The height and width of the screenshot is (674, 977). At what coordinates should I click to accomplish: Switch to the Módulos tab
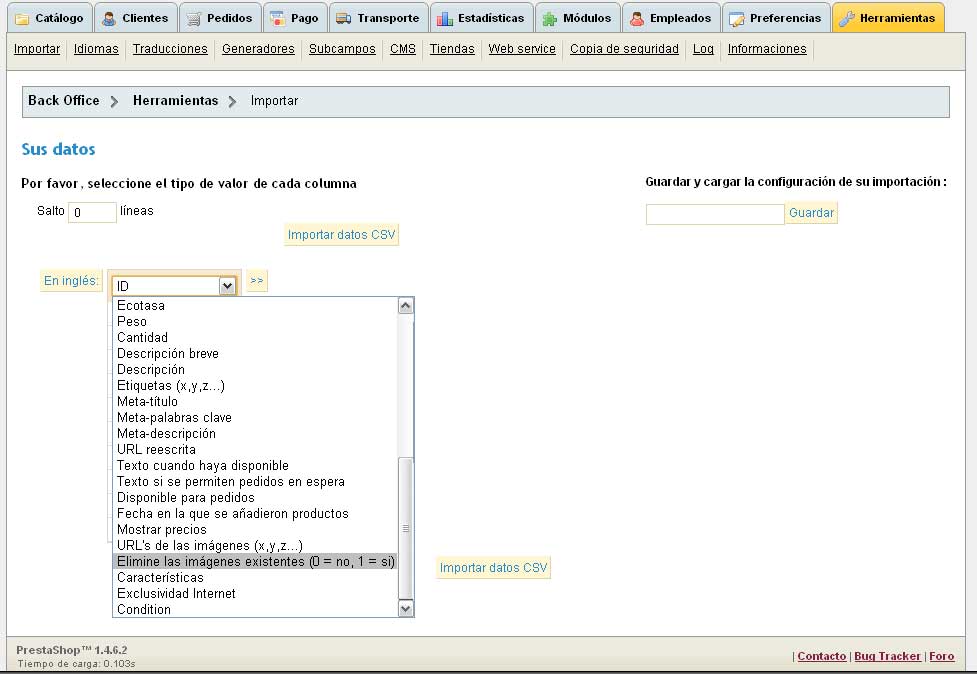pos(578,18)
